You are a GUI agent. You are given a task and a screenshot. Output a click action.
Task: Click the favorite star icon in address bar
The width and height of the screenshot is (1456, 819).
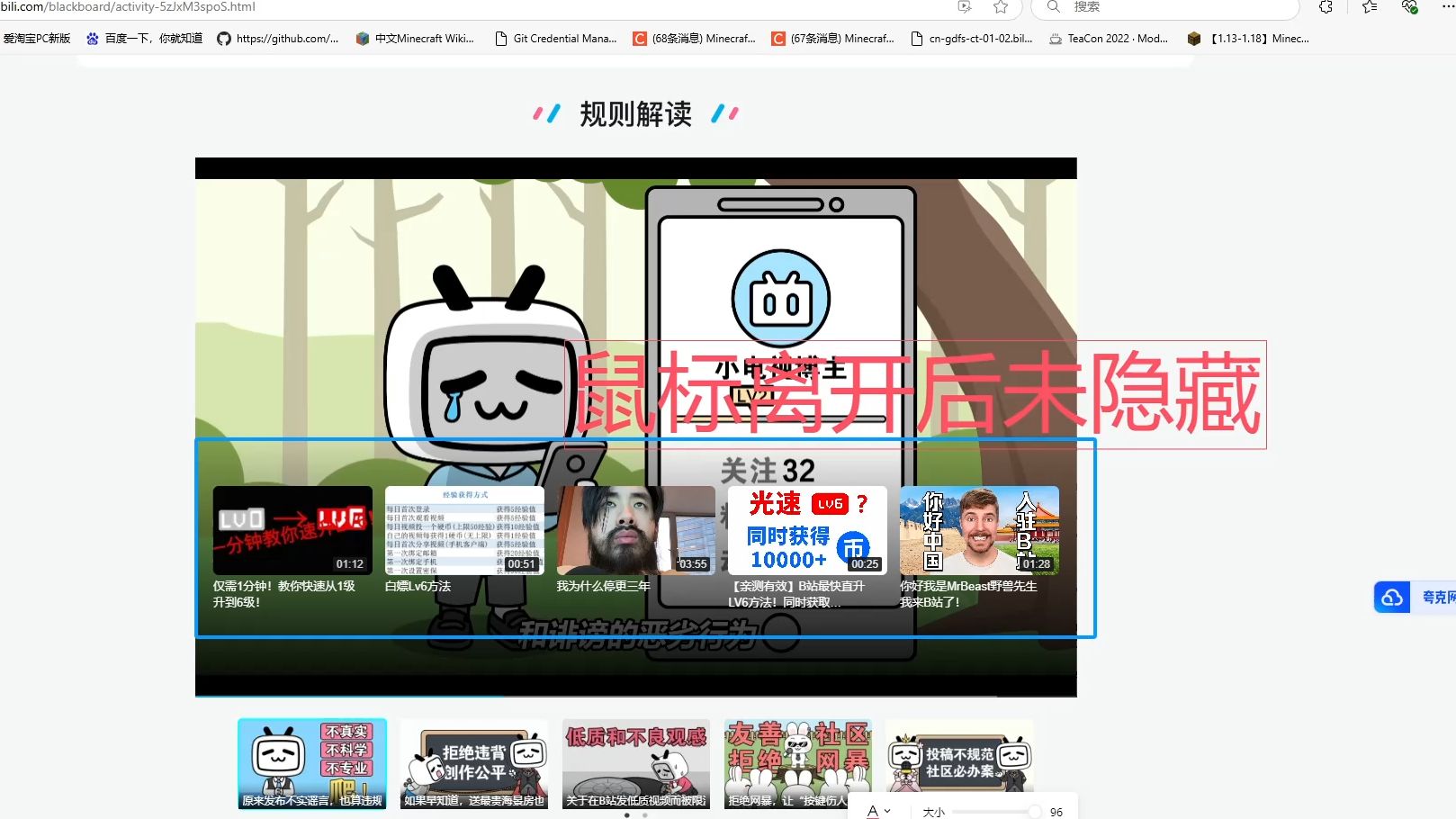(1000, 7)
